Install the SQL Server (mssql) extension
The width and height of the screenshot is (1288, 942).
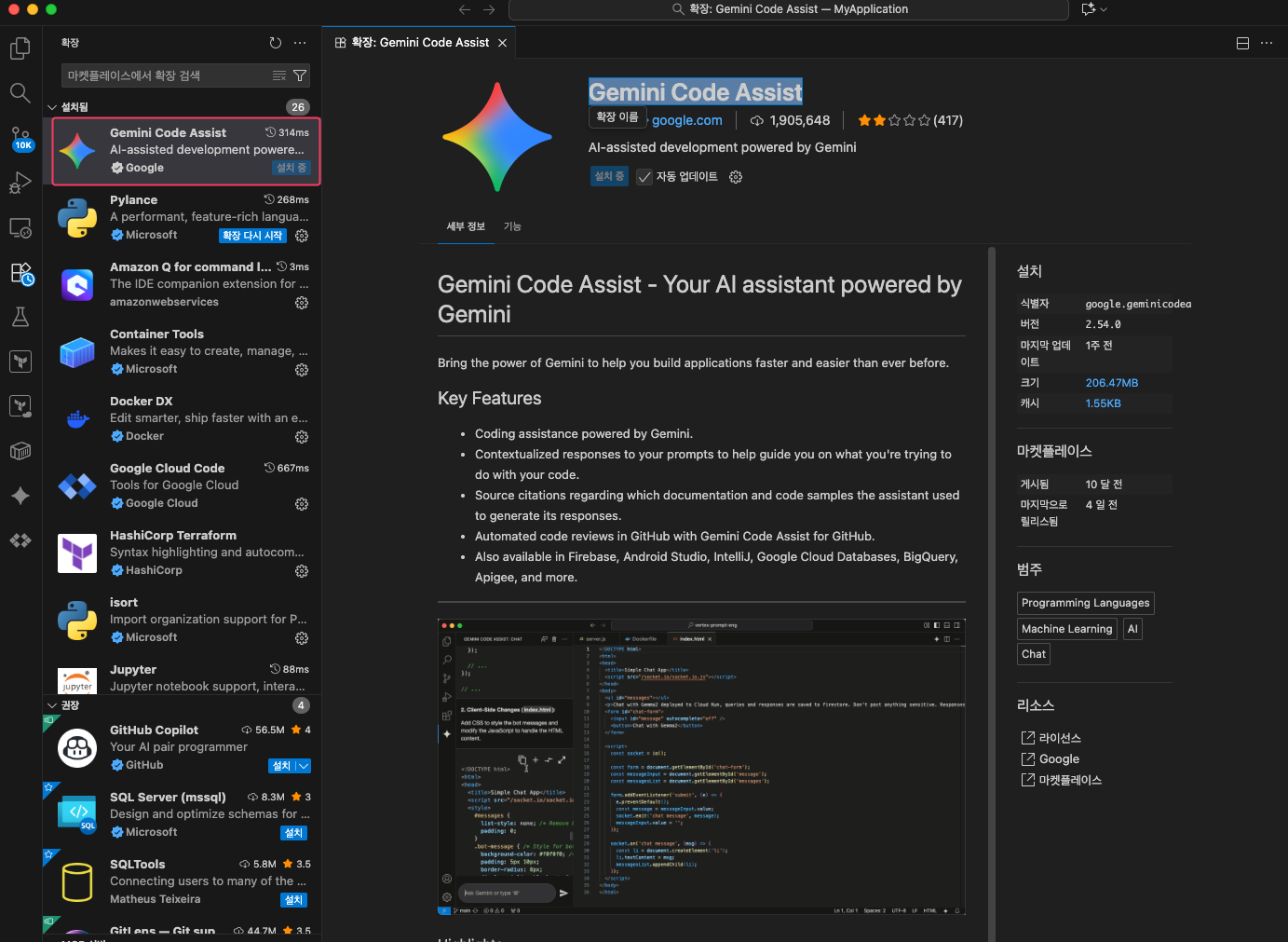293,833
